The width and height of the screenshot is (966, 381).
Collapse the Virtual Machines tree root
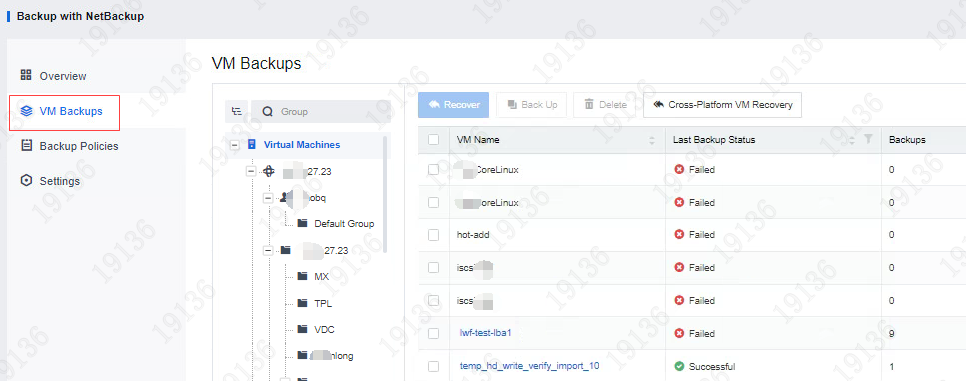tap(235, 145)
